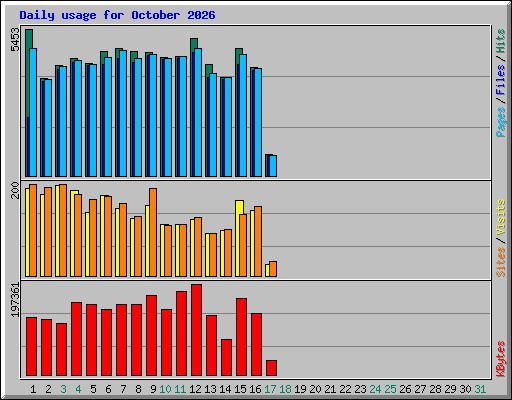Click day number 23 on the axis
Image resolution: width=512 pixels, height=400 pixels.
pyautogui.click(x=360, y=389)
